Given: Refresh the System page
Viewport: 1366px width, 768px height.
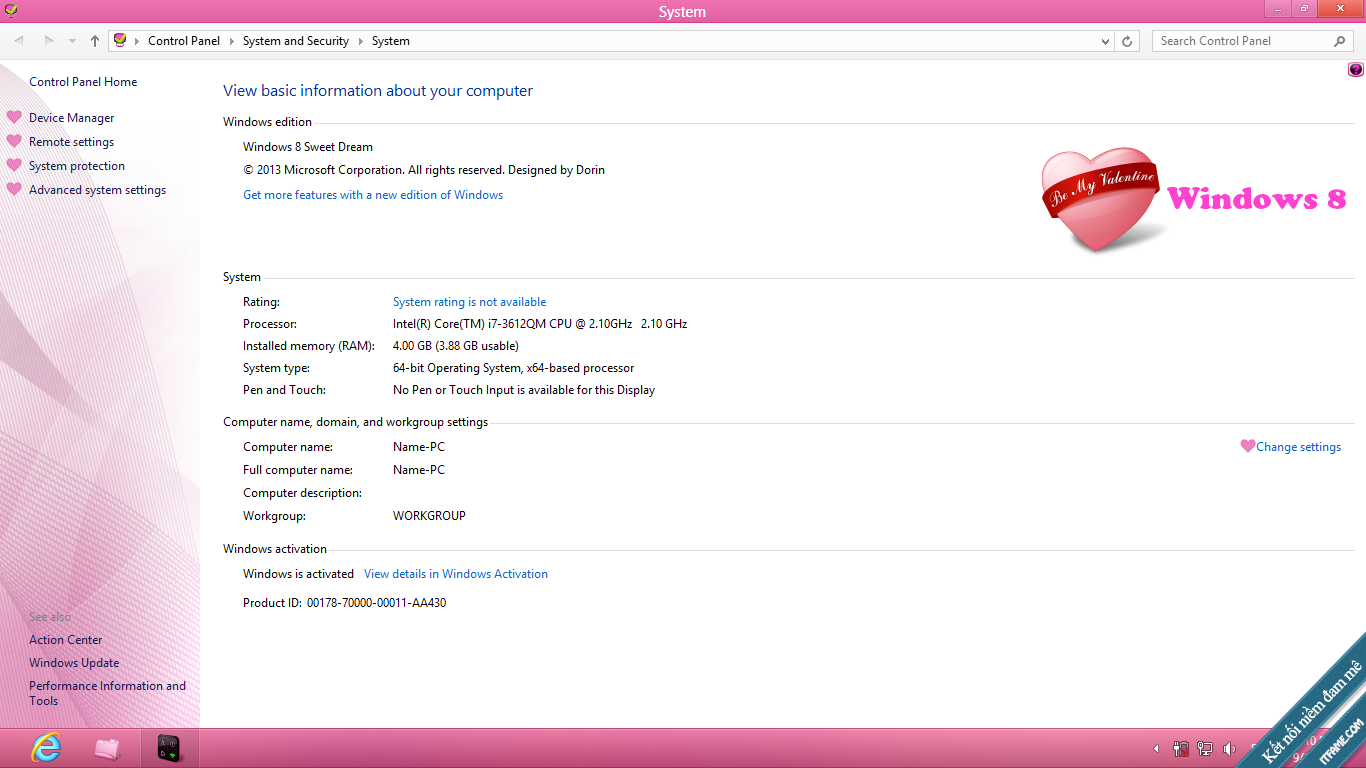Looking at the screenshot, I should coord(1127,41).
